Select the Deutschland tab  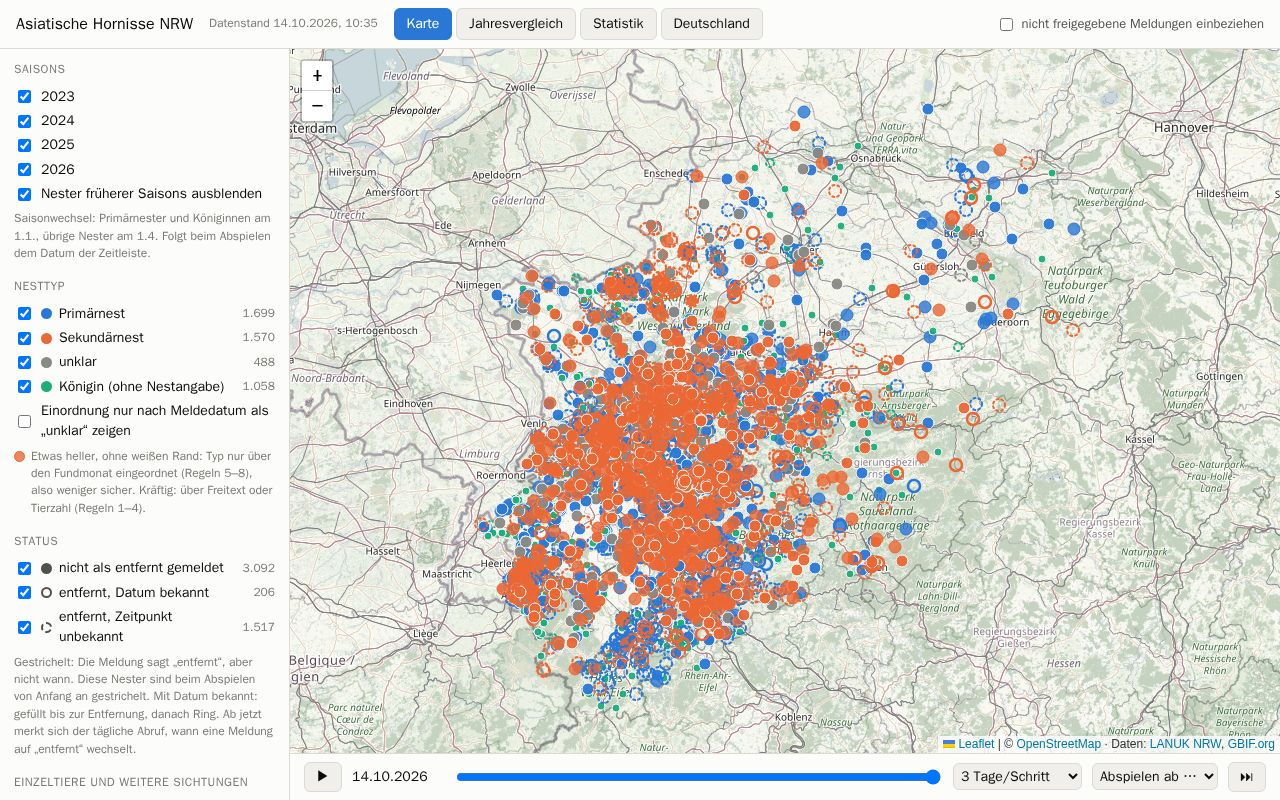712,24
